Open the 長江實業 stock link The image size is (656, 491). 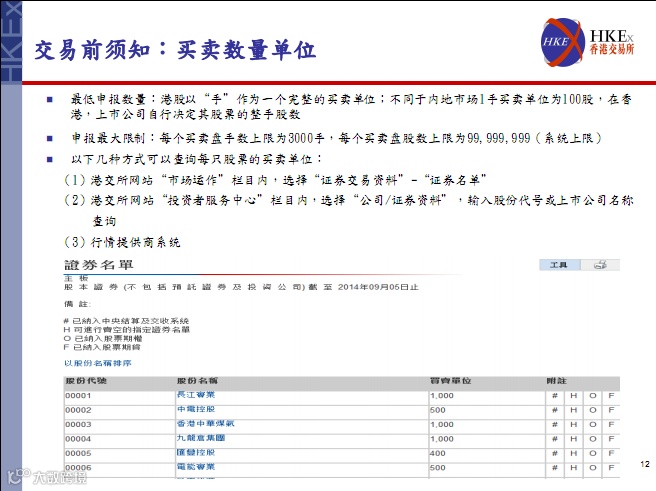click(x=196, y=394)
